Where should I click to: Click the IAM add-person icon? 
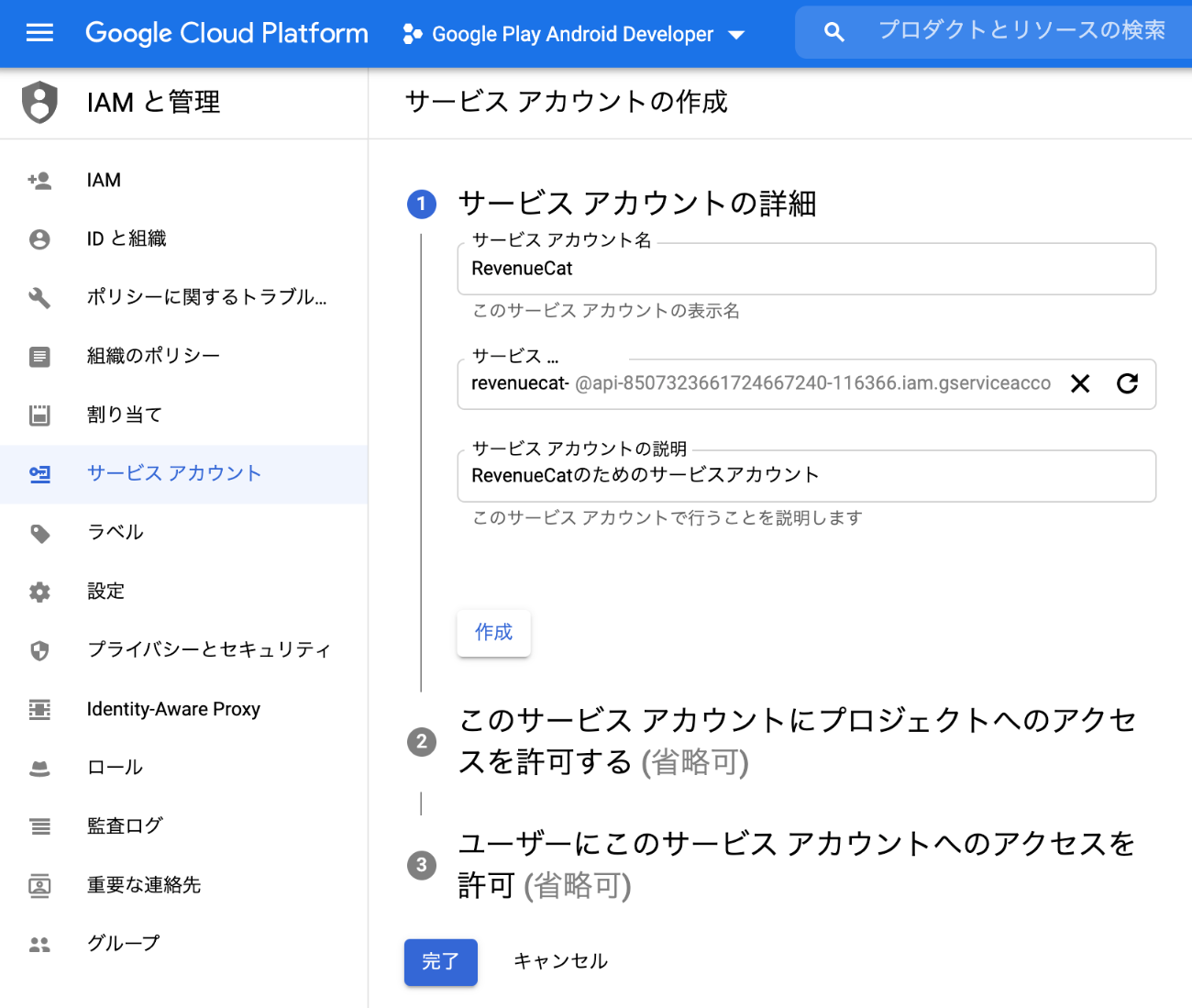(39, 180)
